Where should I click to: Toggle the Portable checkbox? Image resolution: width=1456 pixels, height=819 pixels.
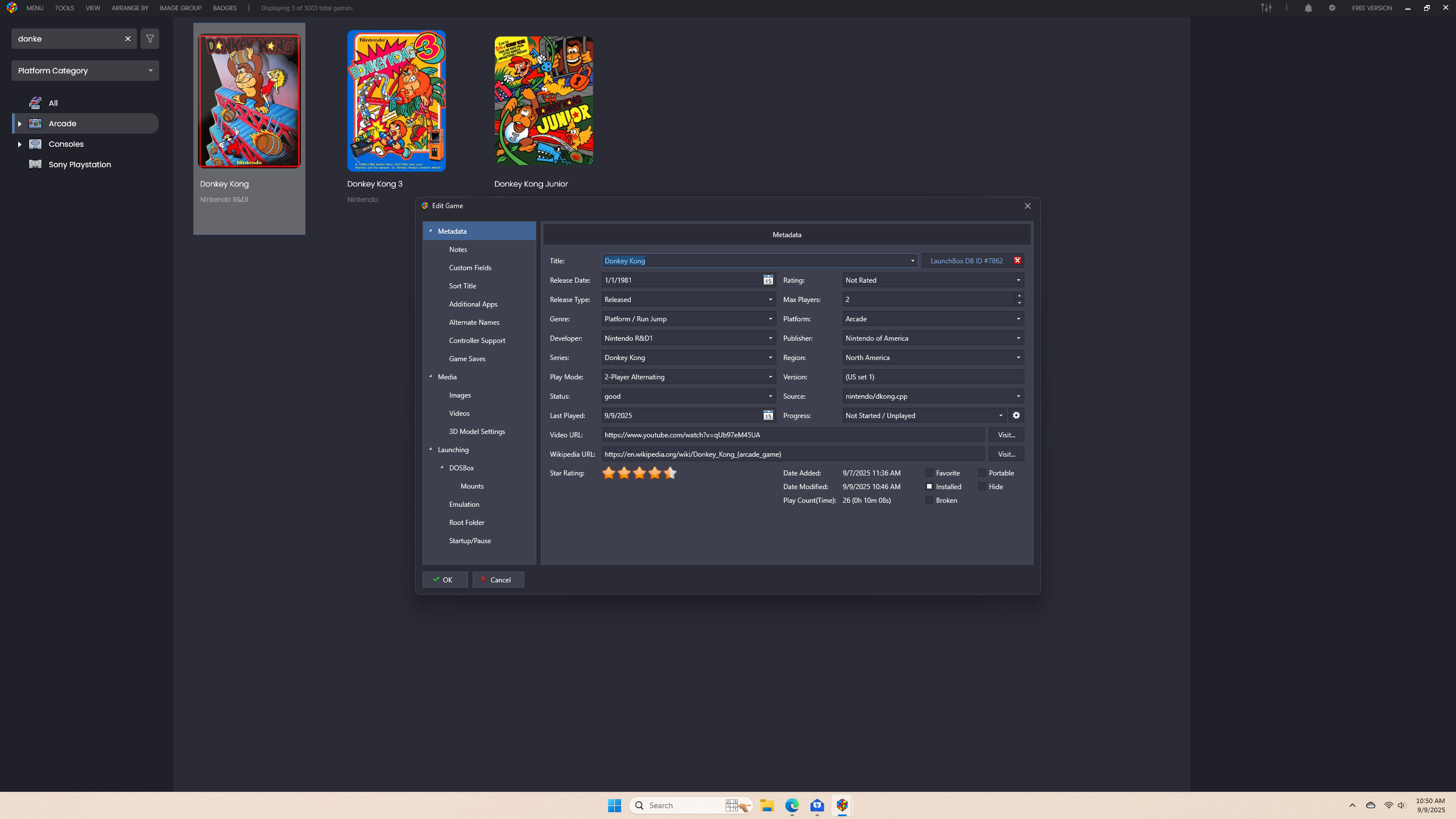coord(982,473)
